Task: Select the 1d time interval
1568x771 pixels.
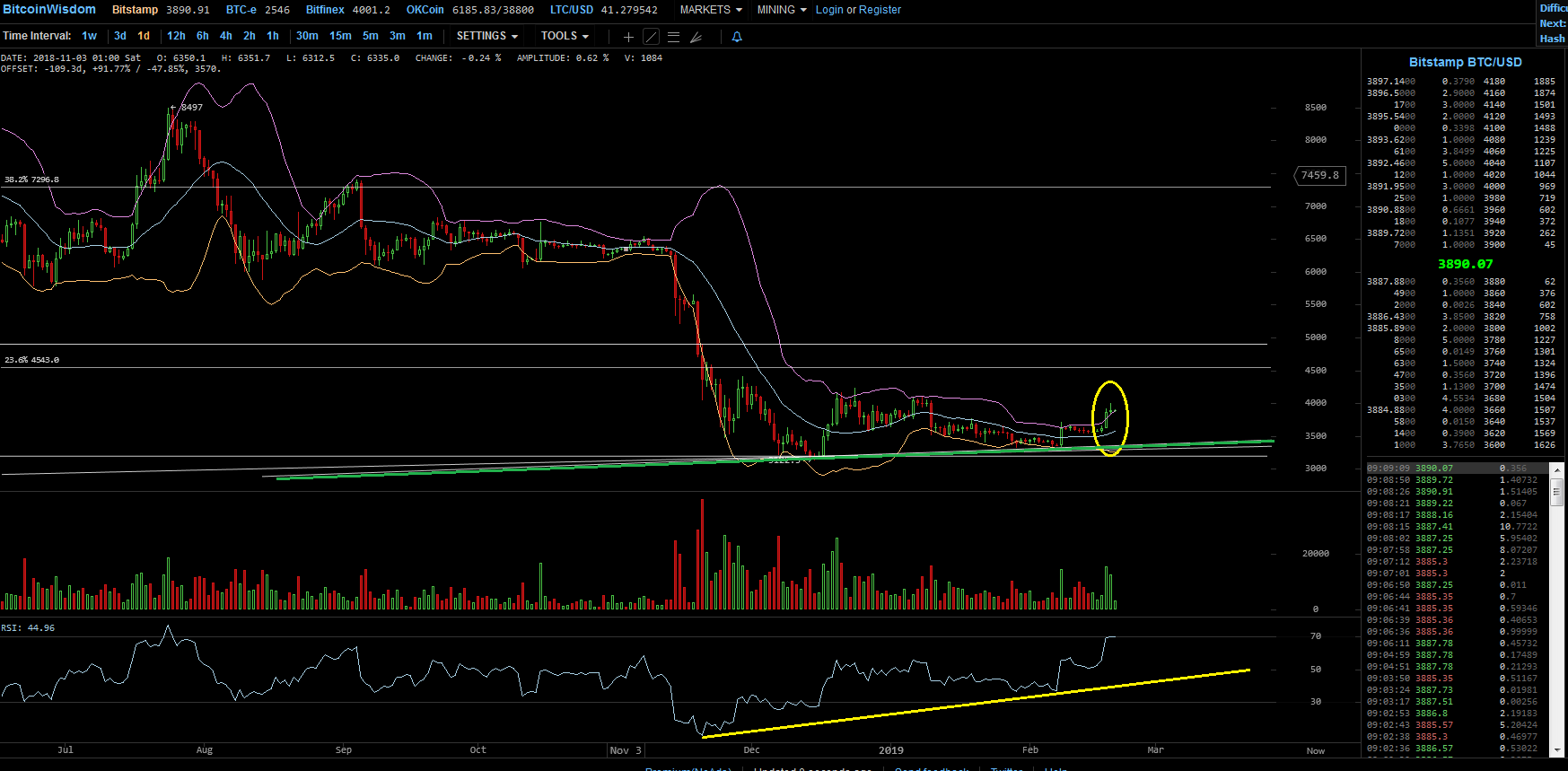Action: click(x=144, y=36)
